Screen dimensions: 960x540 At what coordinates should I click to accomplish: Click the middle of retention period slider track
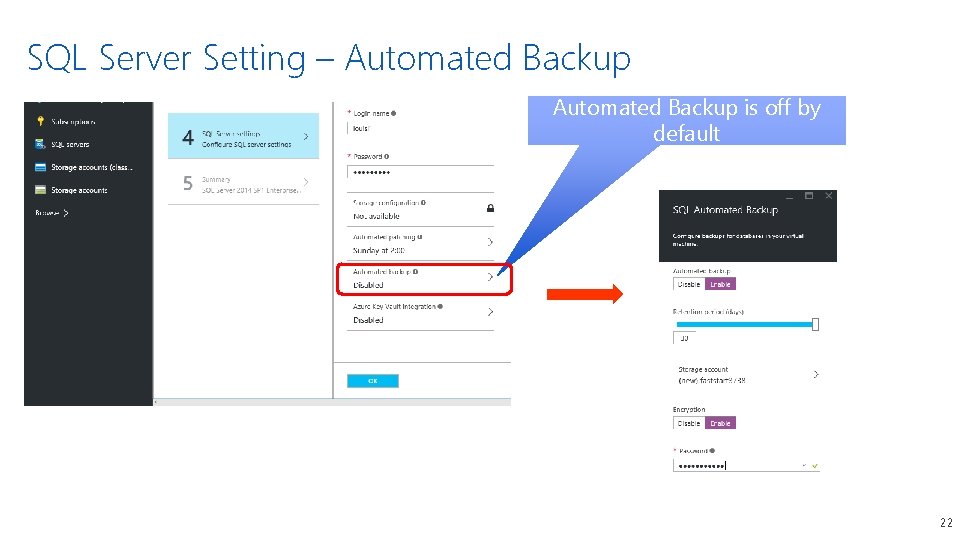pos(744,324)
